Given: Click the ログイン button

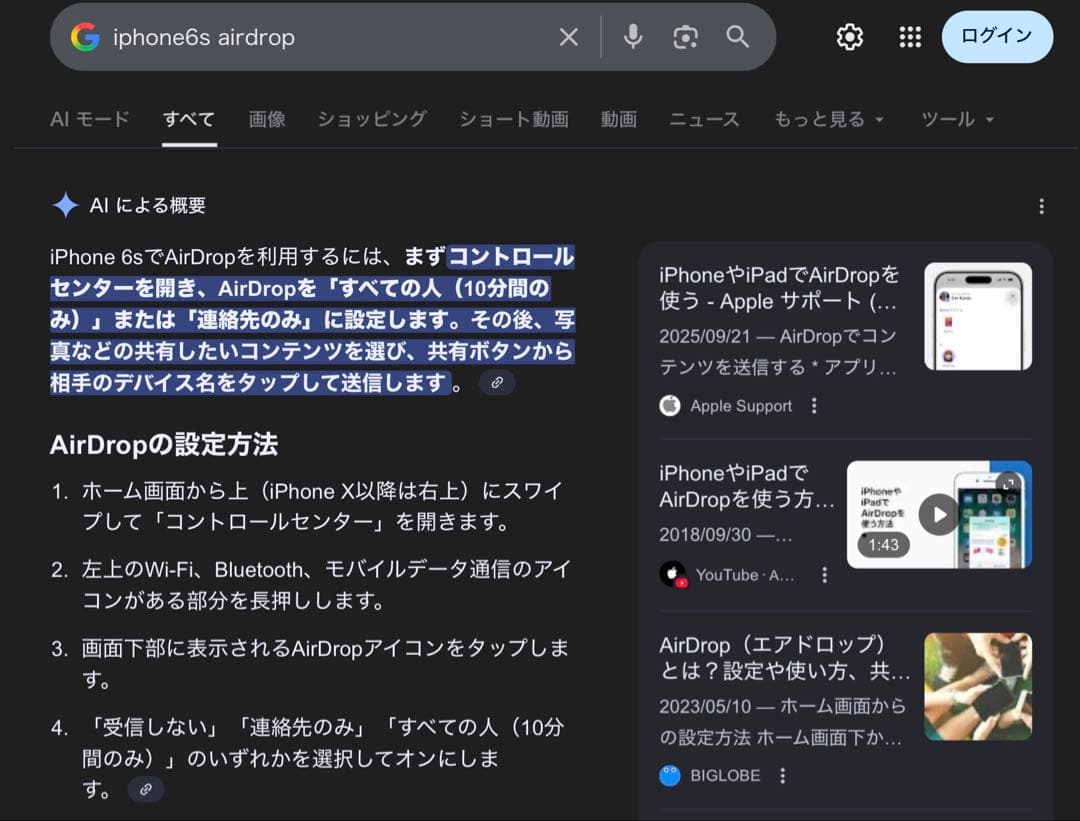Looking at the screenshot, I should pyautogui.click(x=997, y=37).
